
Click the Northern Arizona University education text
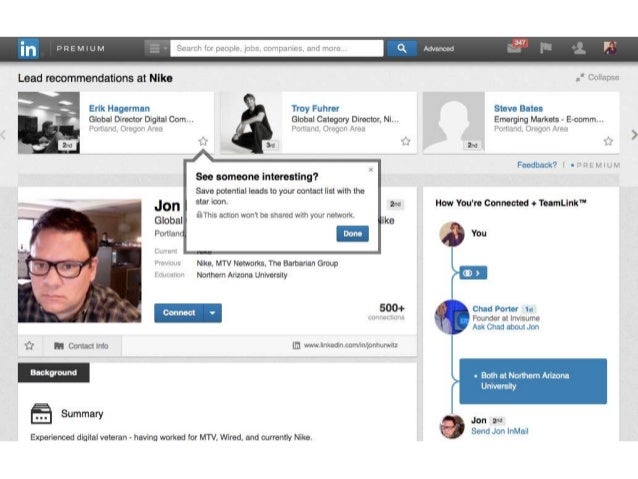tap(242, 275)
